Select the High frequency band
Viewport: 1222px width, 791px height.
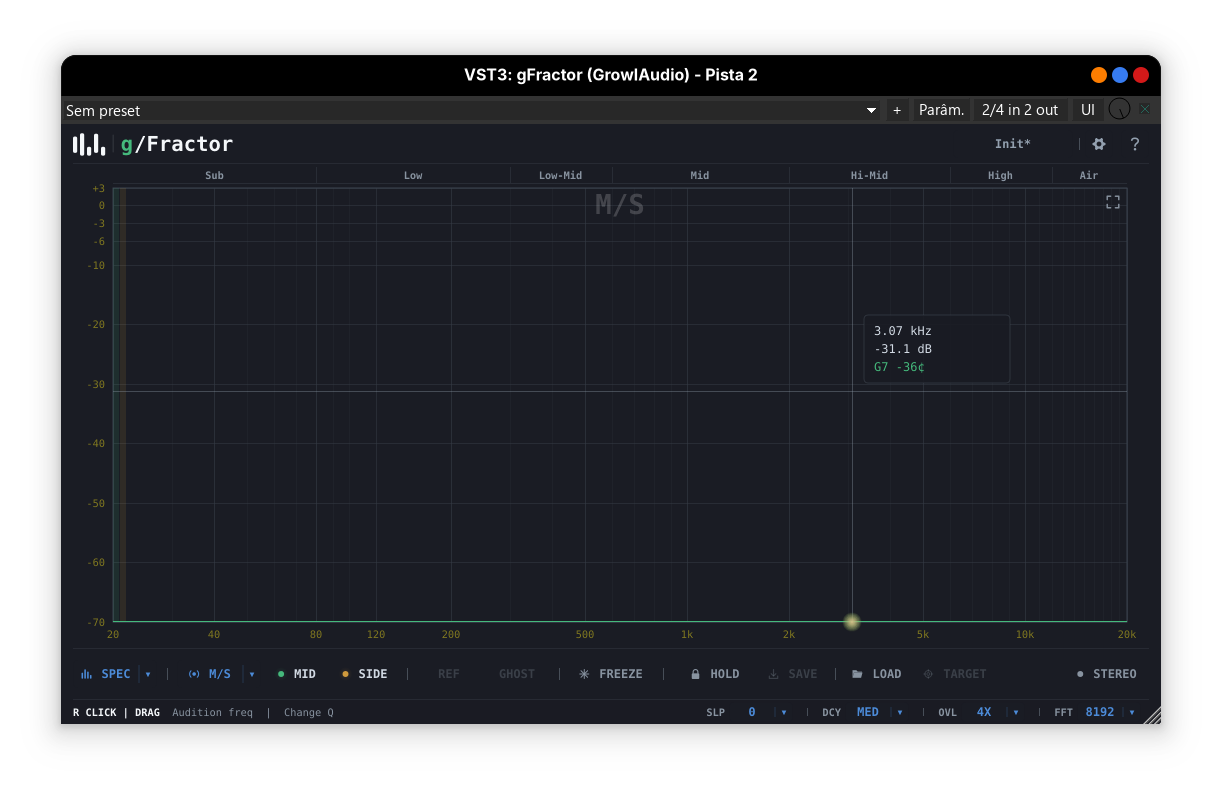pyautogui.click(x=1001, y=175)
